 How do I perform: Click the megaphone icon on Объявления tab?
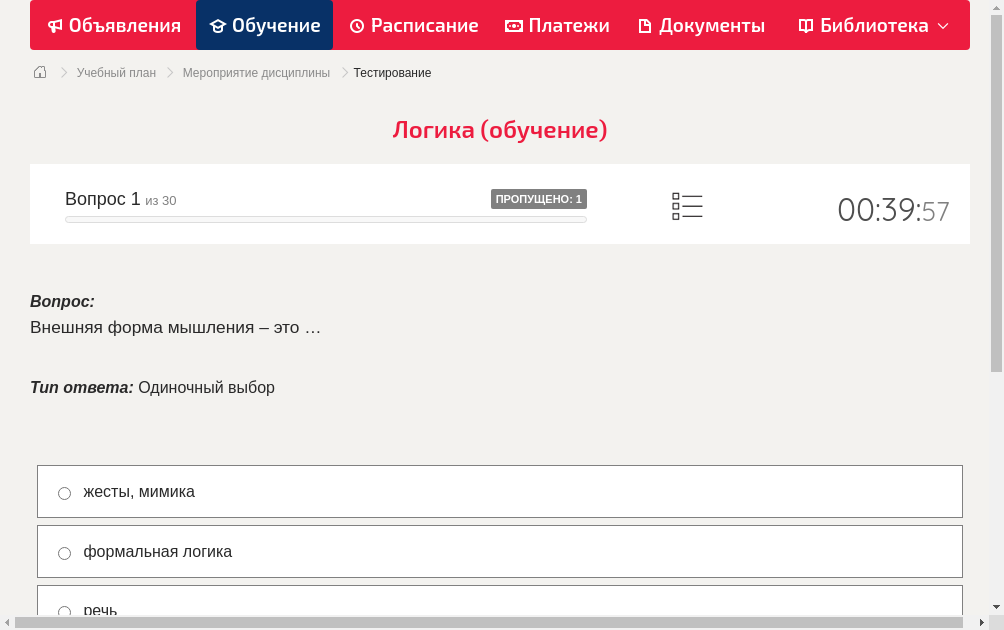tap(54, 25)
